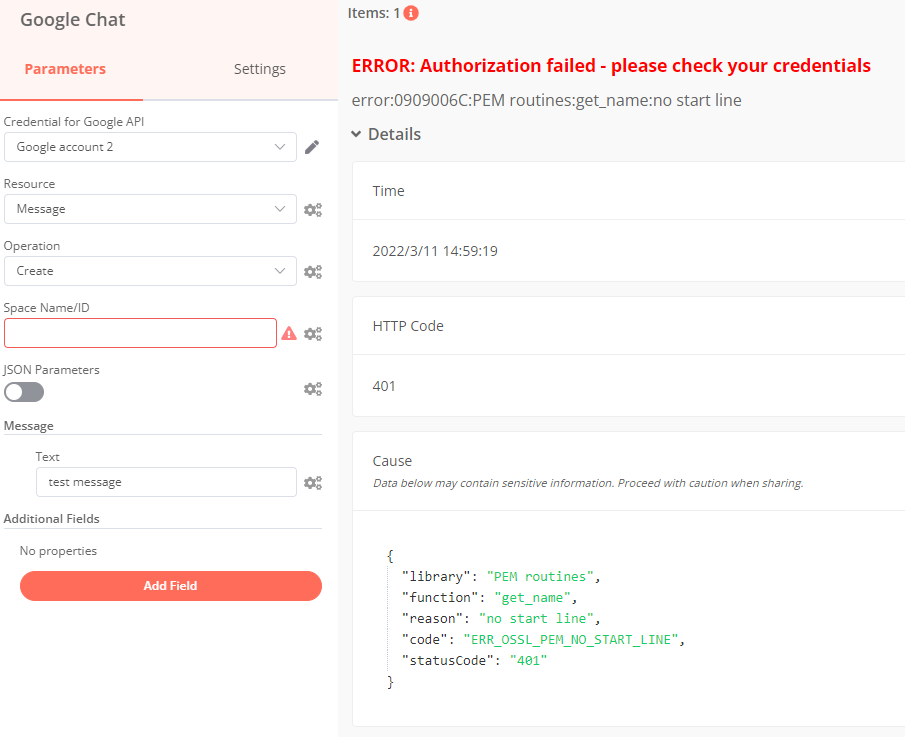Open the Resource dropdown showing Message
The image size is (905, 737).
[150, 209]
